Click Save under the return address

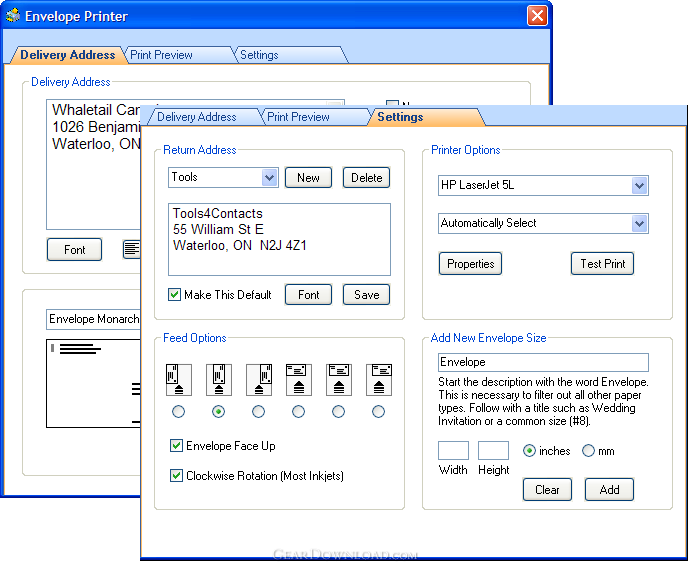click(366, 295)
